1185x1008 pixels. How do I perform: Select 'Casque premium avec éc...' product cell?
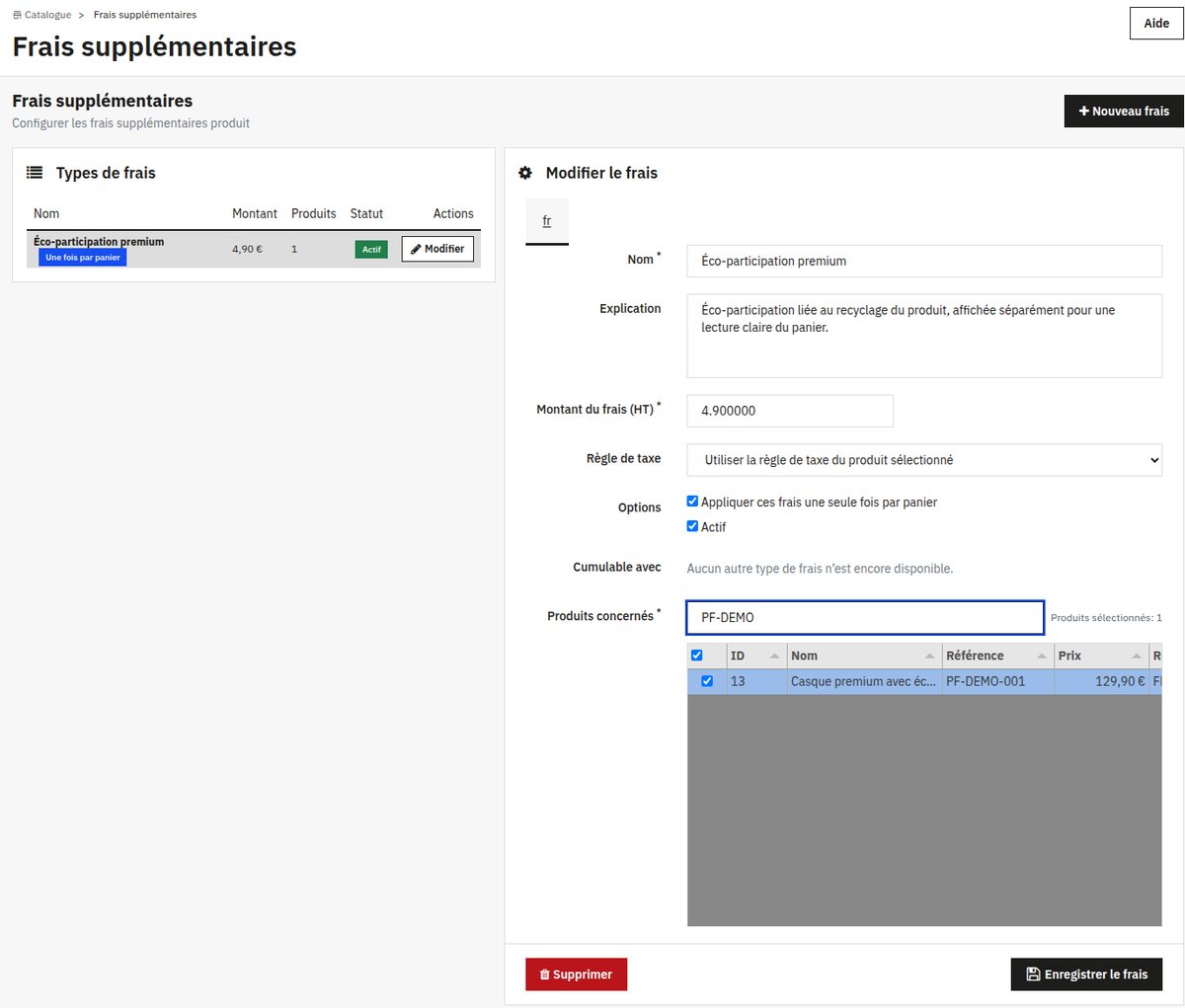click(864, 681)
